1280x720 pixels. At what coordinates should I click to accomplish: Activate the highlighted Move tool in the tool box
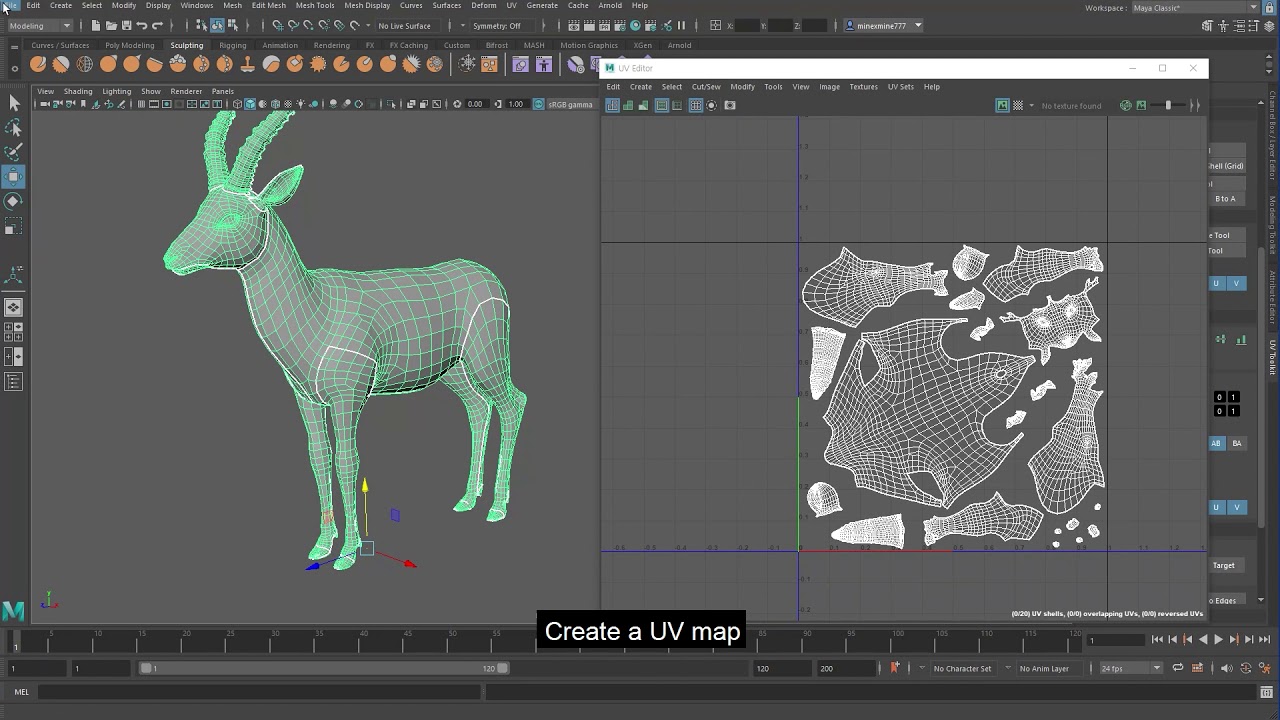(x=14, y=177)
